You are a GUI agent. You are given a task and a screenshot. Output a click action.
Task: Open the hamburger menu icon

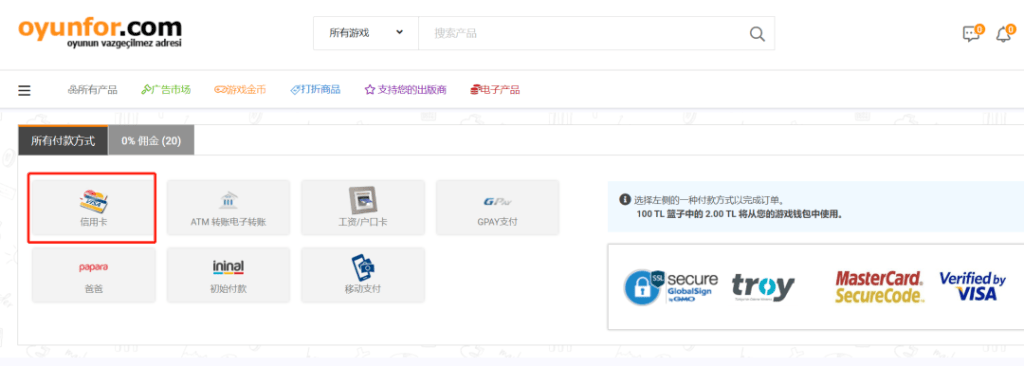coord(24,90)
